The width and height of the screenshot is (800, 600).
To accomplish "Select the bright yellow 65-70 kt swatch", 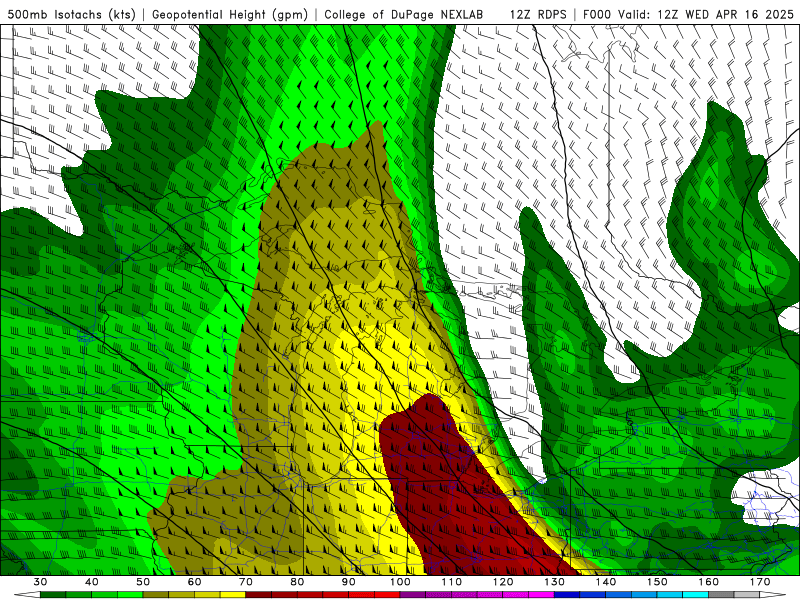I will (233, 595).
